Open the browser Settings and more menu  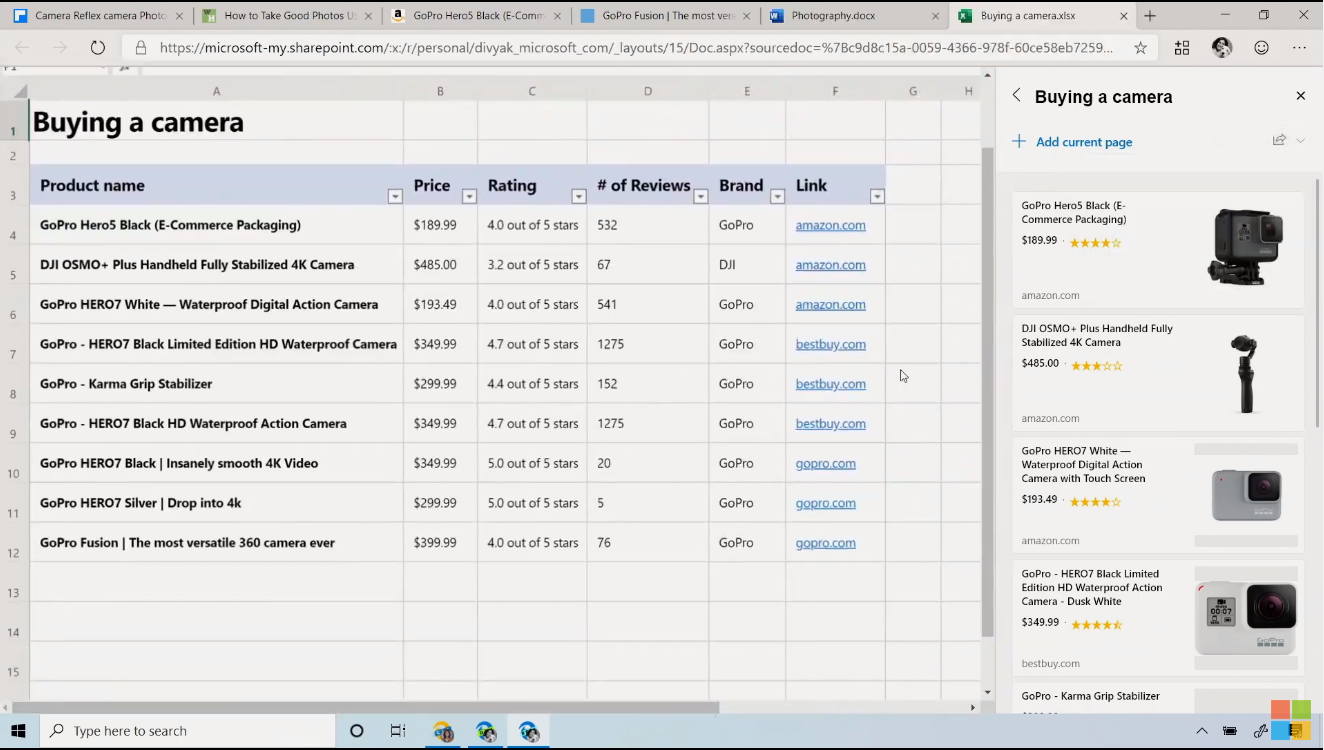coord(1299,48)
